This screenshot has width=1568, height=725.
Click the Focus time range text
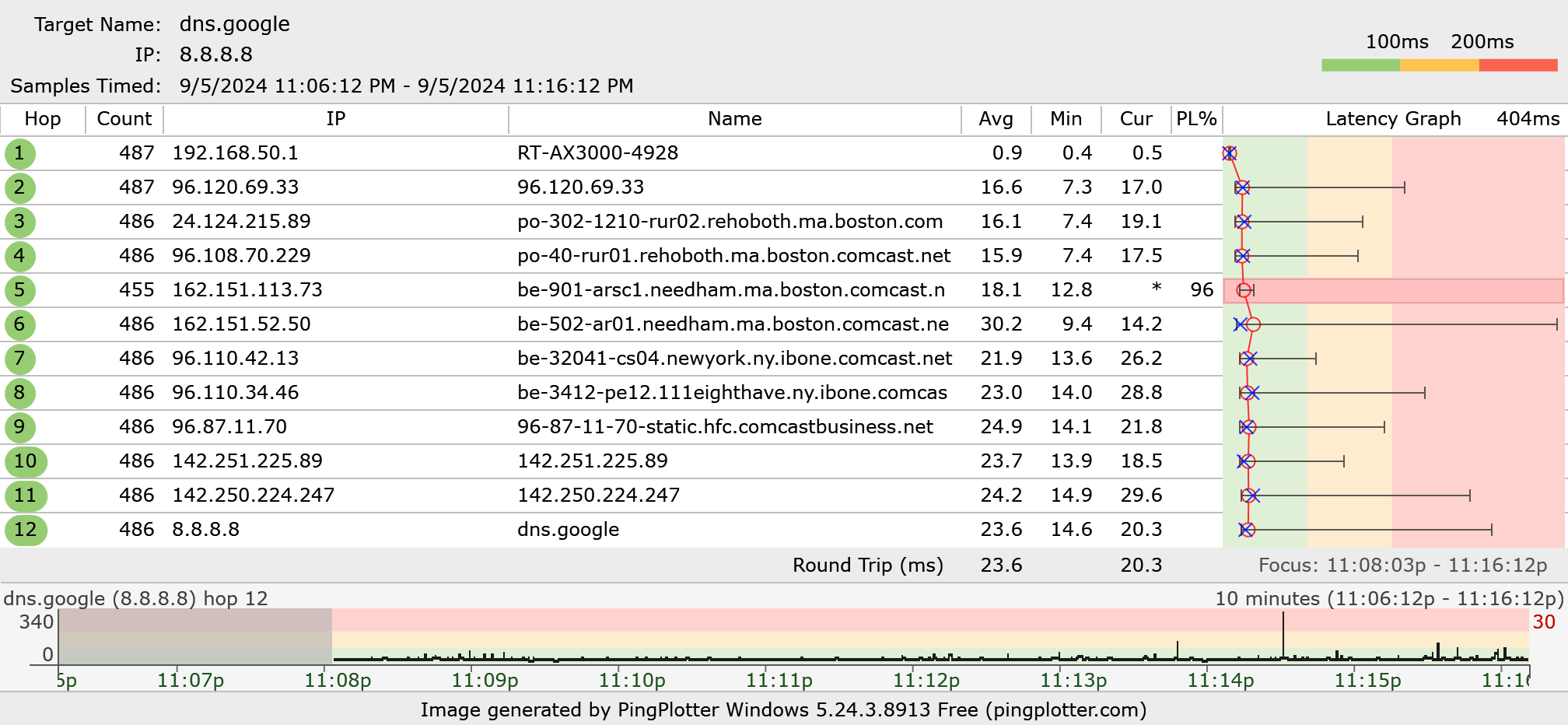click(1403, 566)
